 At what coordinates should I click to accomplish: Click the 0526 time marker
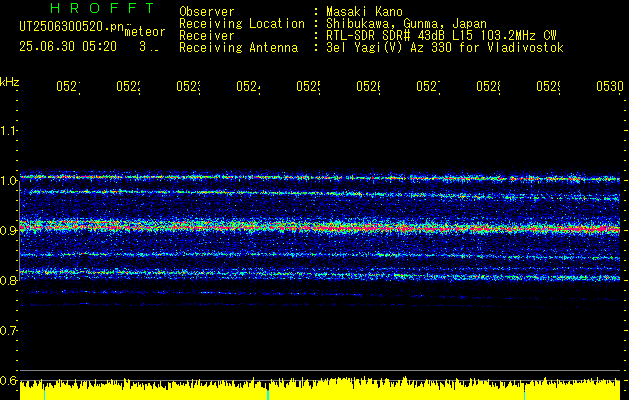(369, 86)
